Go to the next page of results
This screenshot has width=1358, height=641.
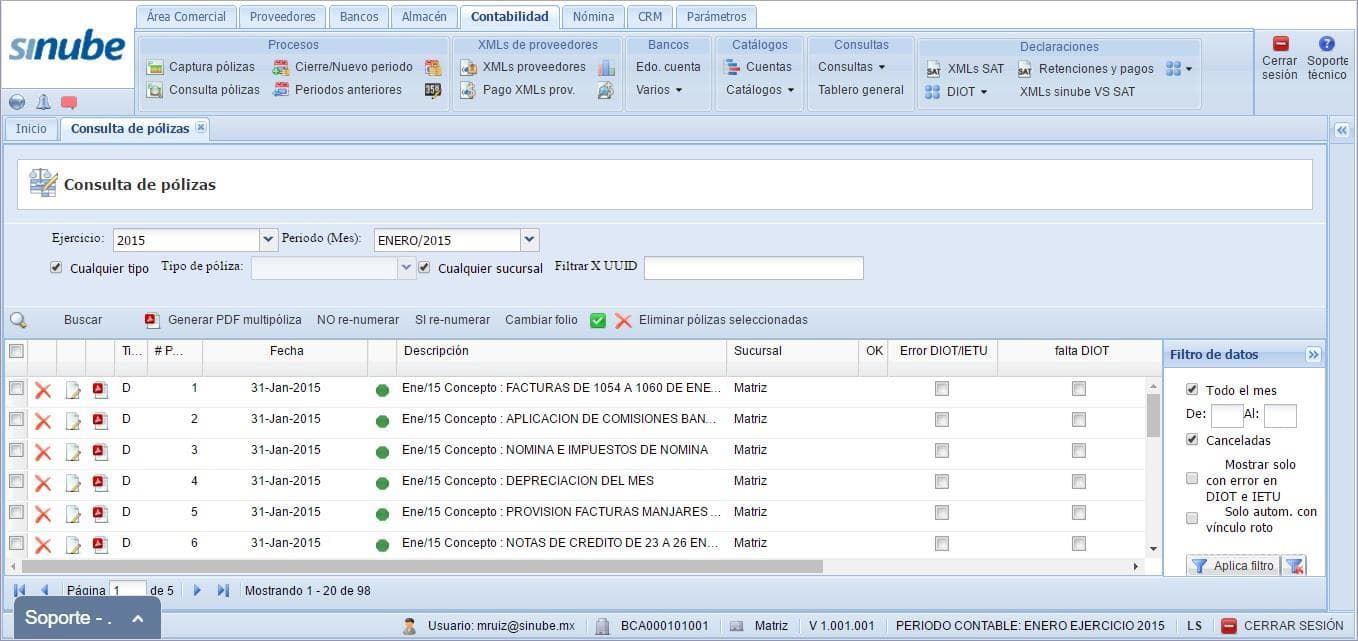click(197, 591)
